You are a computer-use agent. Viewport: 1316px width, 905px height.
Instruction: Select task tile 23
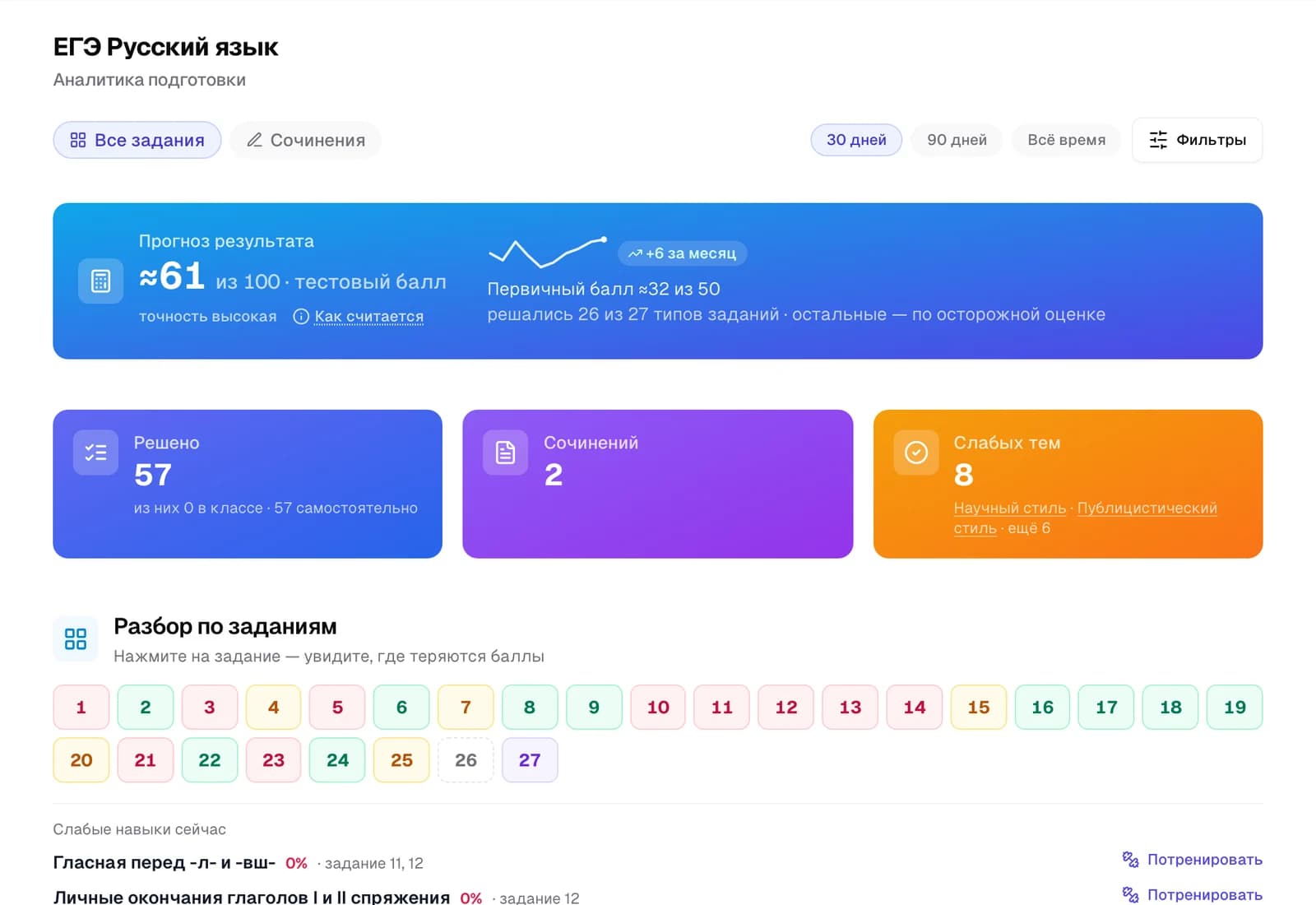[274, 760]
